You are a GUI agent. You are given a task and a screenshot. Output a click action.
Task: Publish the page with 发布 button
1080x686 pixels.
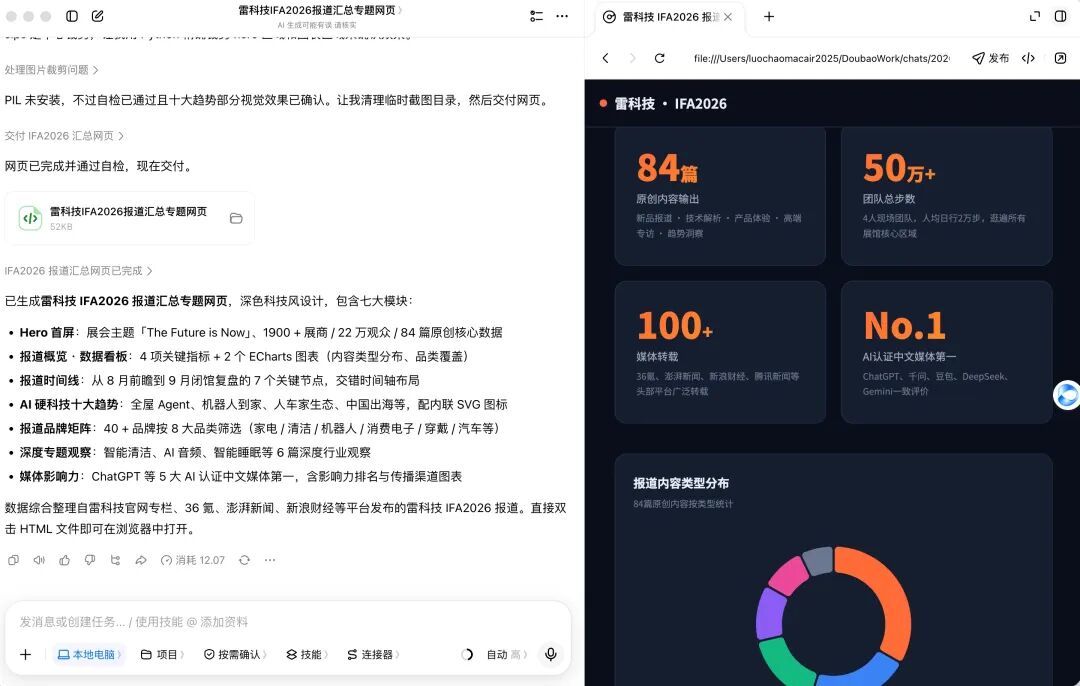pos(990,59)
